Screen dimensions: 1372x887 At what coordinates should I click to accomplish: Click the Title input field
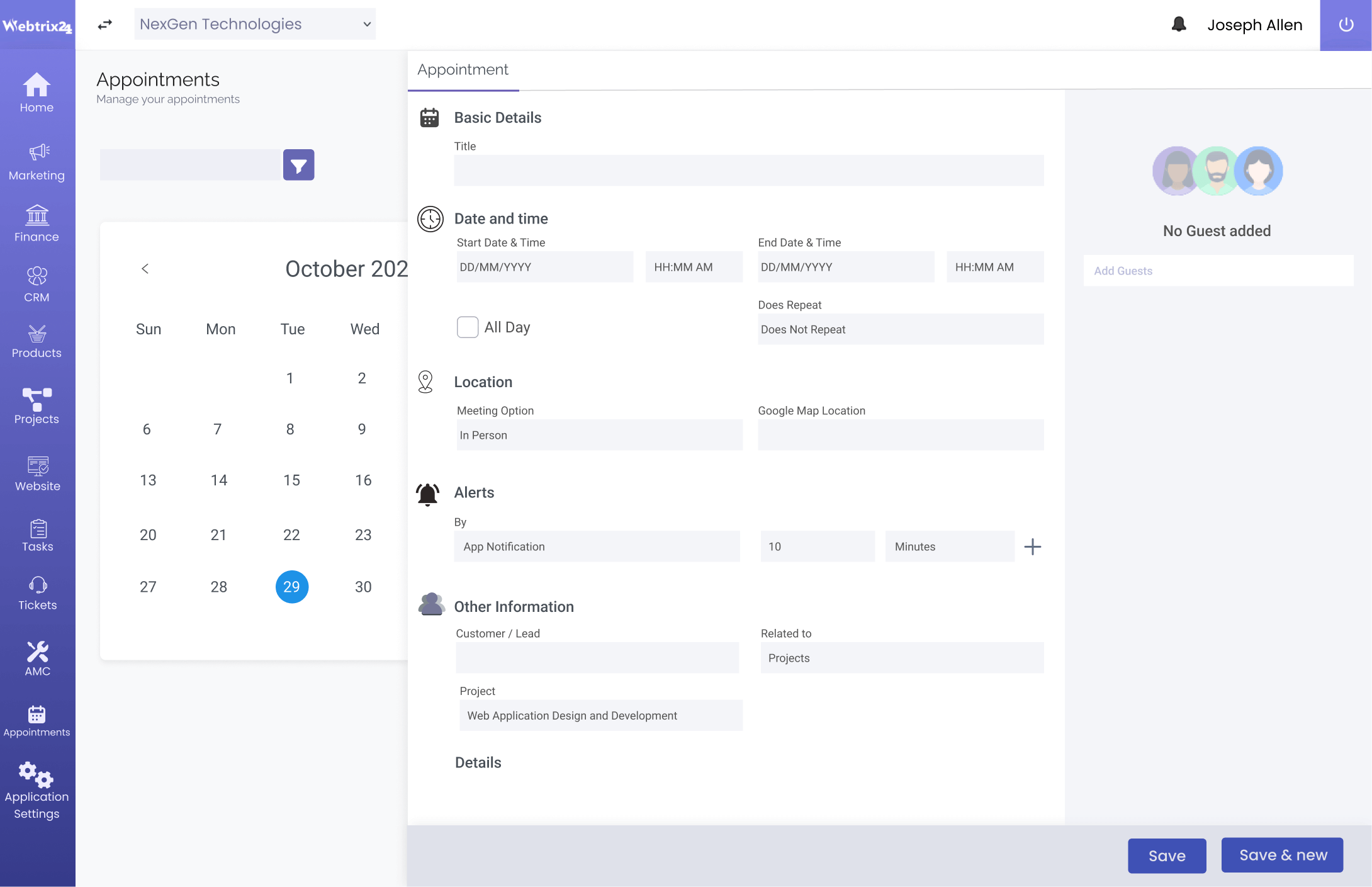pyautogui.click(x=749, y=171)
